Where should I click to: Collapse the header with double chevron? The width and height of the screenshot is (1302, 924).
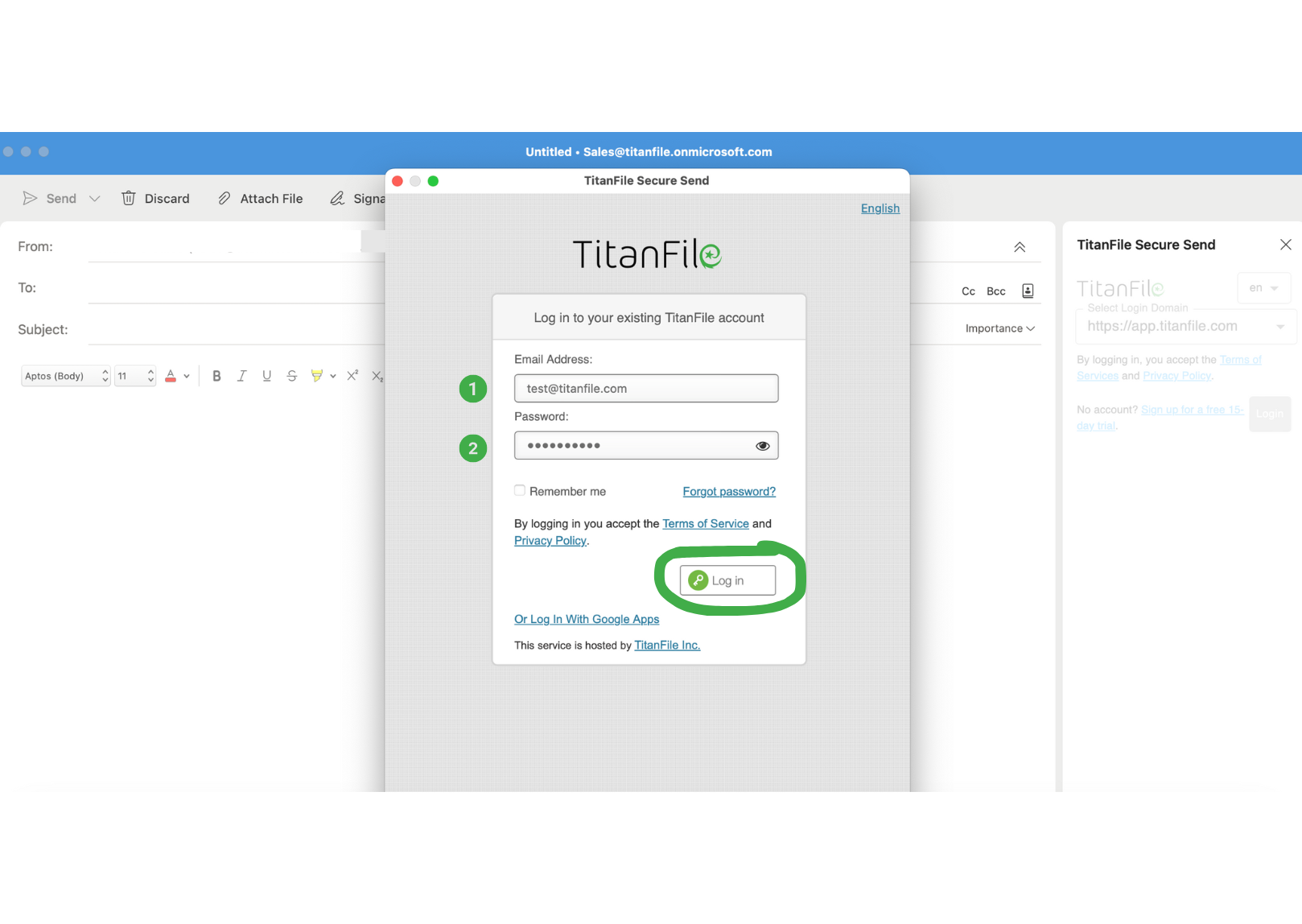point(1020,247)
